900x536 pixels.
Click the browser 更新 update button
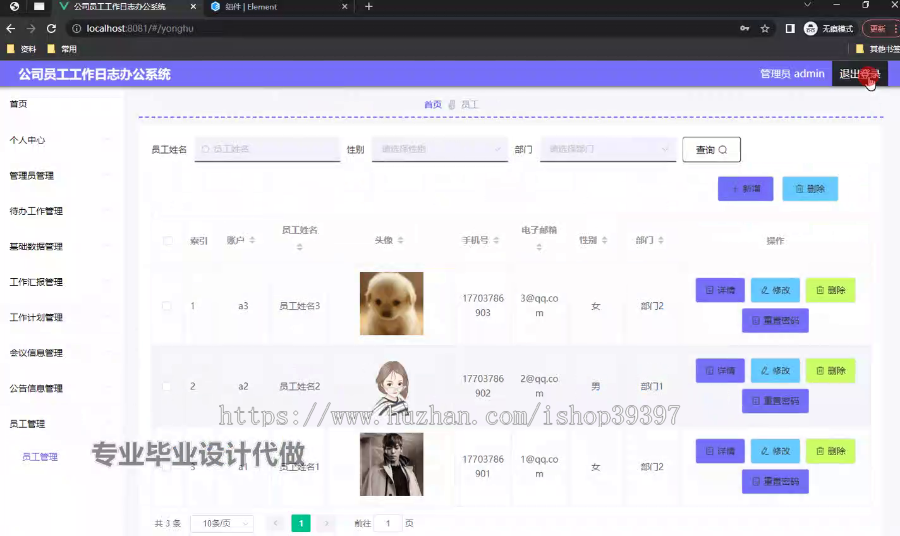coord(880,28)
